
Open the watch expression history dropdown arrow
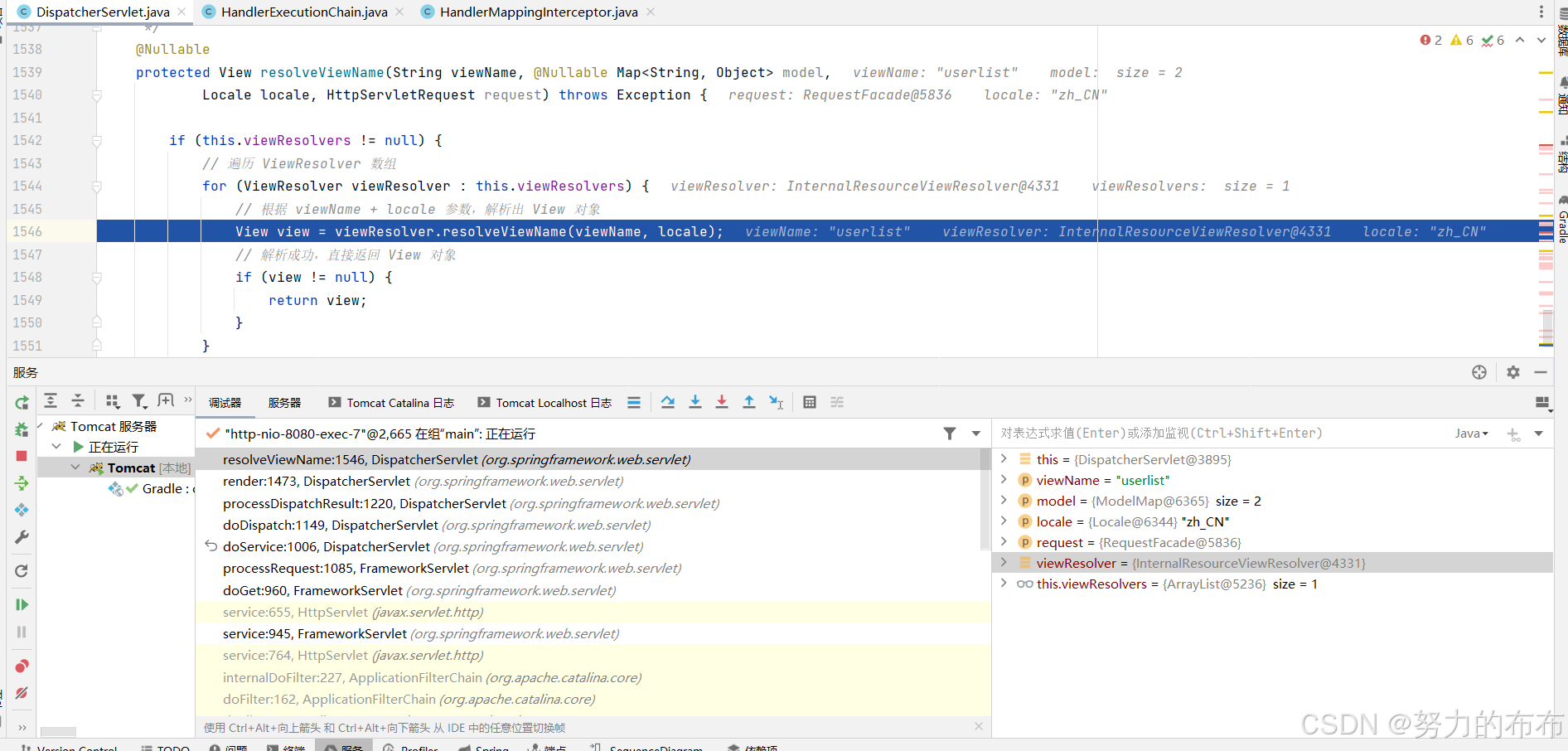point(1539,434)
